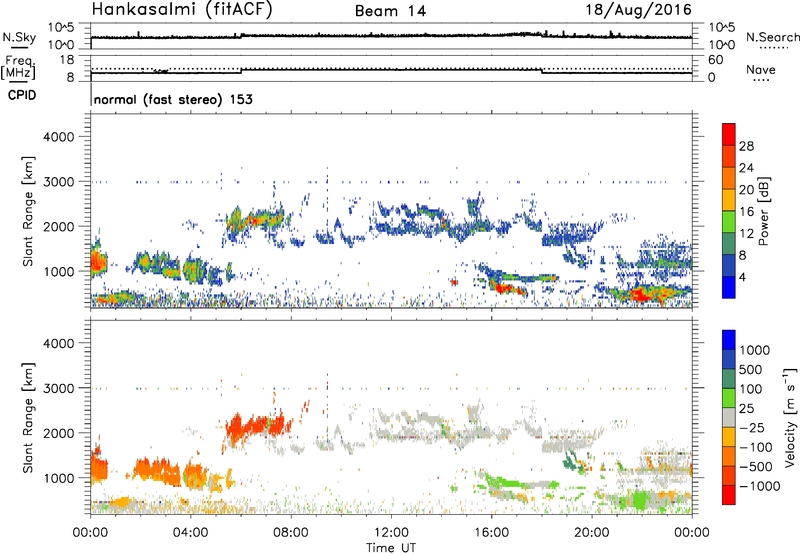Click the red bottom of velocity colorbar
Viewport: 800px width, 554px height.
(729, 495)
